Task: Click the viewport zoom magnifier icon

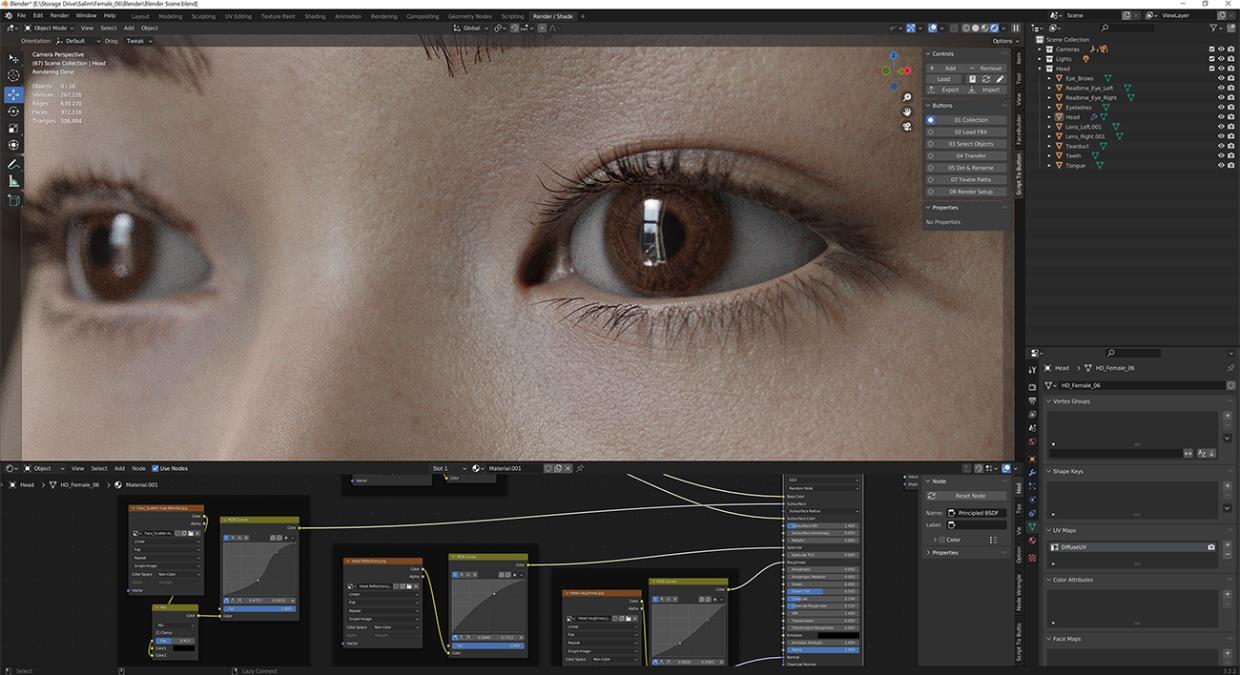Action: click(907, 98)
